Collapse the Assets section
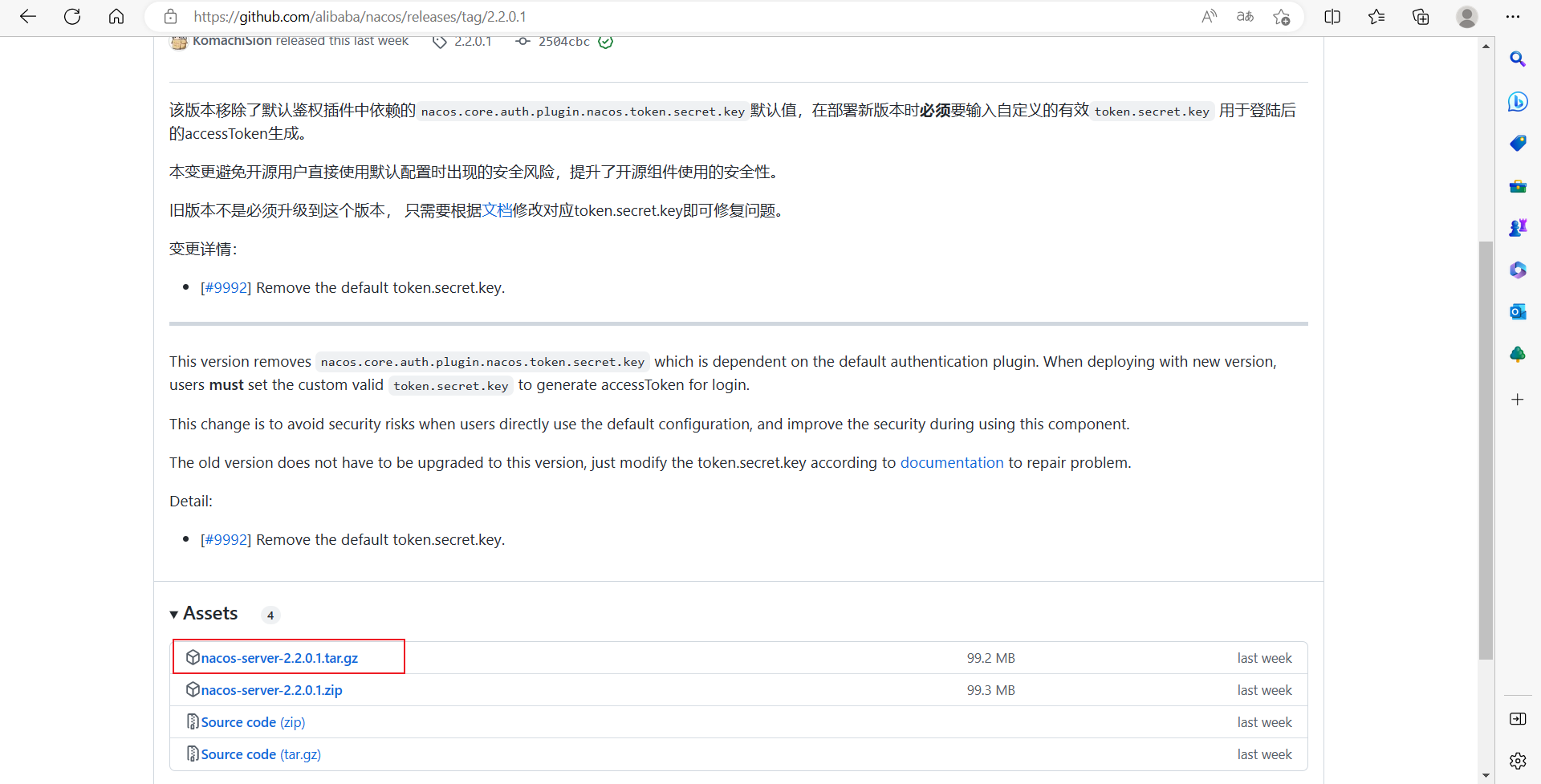 pyautogui.click(x=204, y=614)
